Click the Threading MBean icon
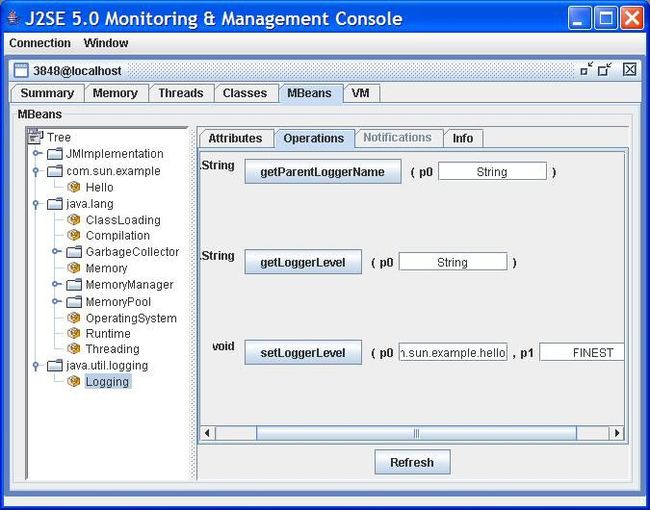Screen dimensions: 650x510 tap(74, 349)
